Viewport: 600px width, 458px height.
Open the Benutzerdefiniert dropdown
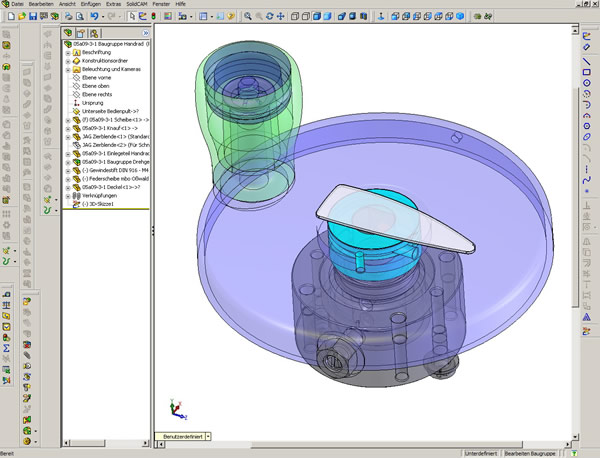[208, 437]
